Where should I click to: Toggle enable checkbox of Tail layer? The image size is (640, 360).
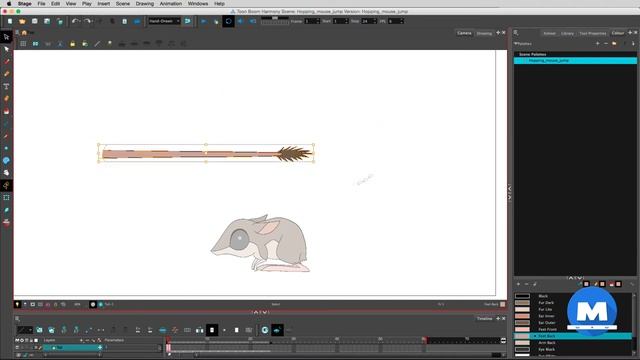pyautogui.click(x=17, y=347)
